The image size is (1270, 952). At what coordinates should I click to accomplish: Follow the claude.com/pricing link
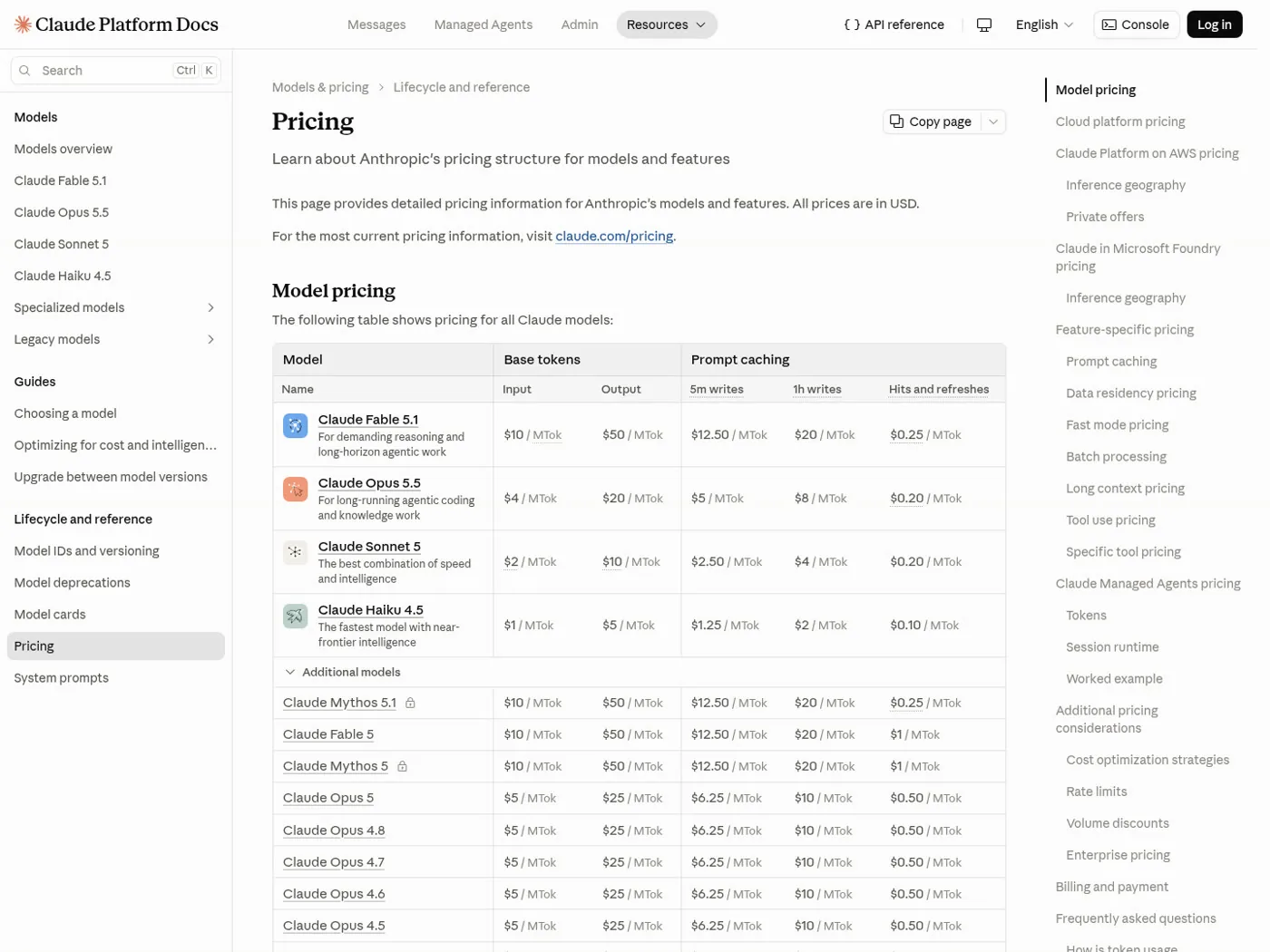(x=614, y=236)
